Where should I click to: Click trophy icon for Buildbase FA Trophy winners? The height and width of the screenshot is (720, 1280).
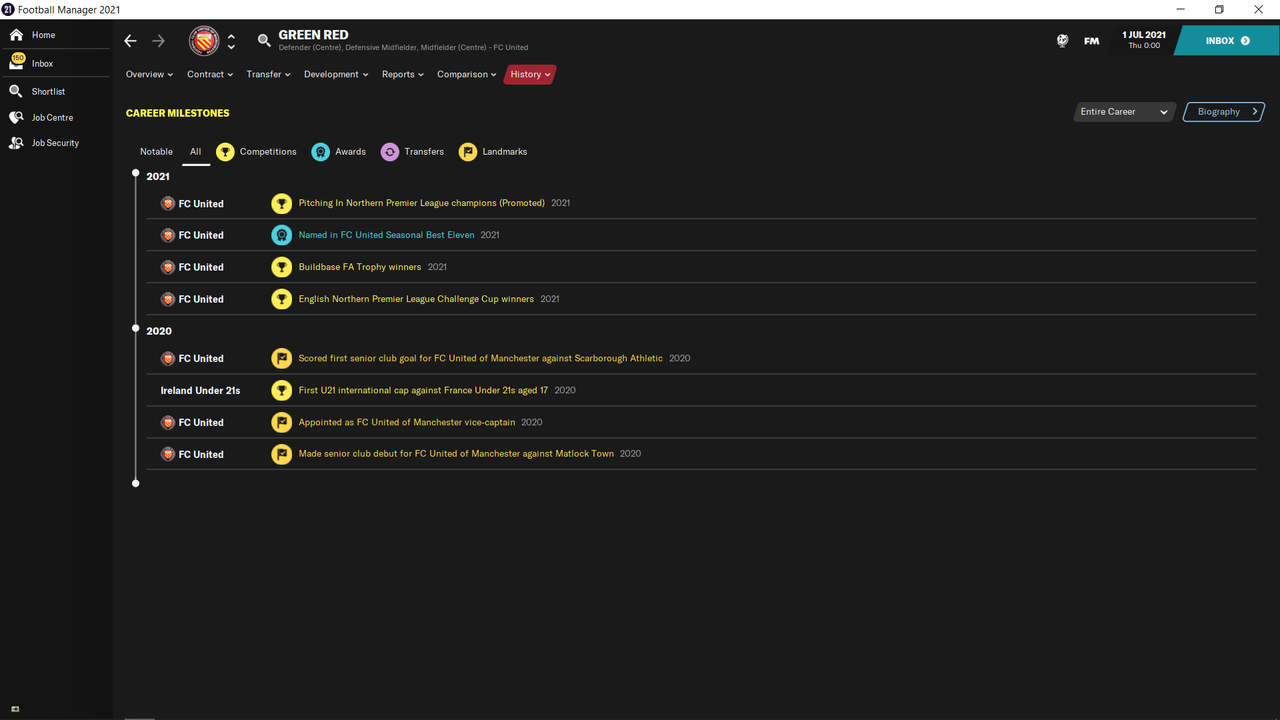(282, 267)
